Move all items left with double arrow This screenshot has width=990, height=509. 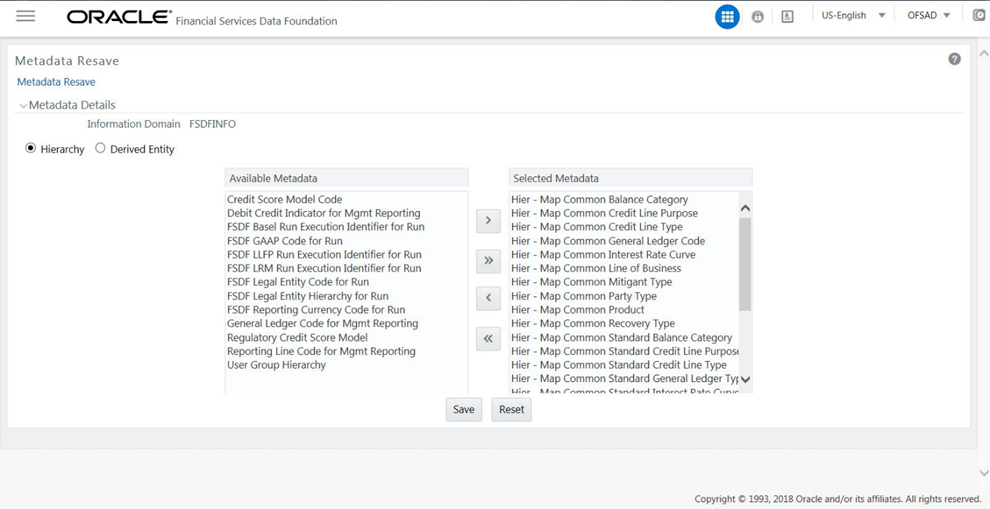488,338
